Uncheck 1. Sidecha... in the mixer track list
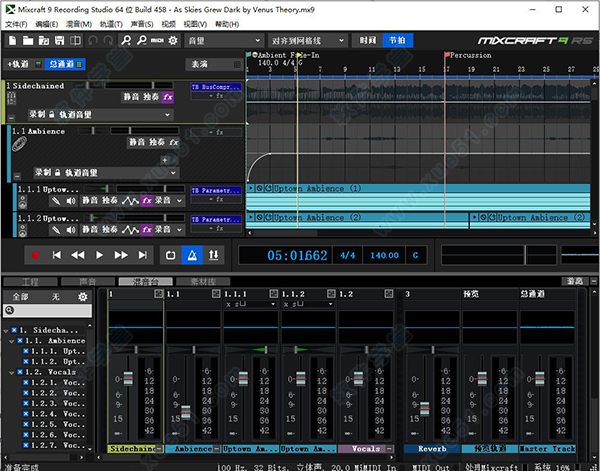Viewport: 600px width, 471px height. 14,330
